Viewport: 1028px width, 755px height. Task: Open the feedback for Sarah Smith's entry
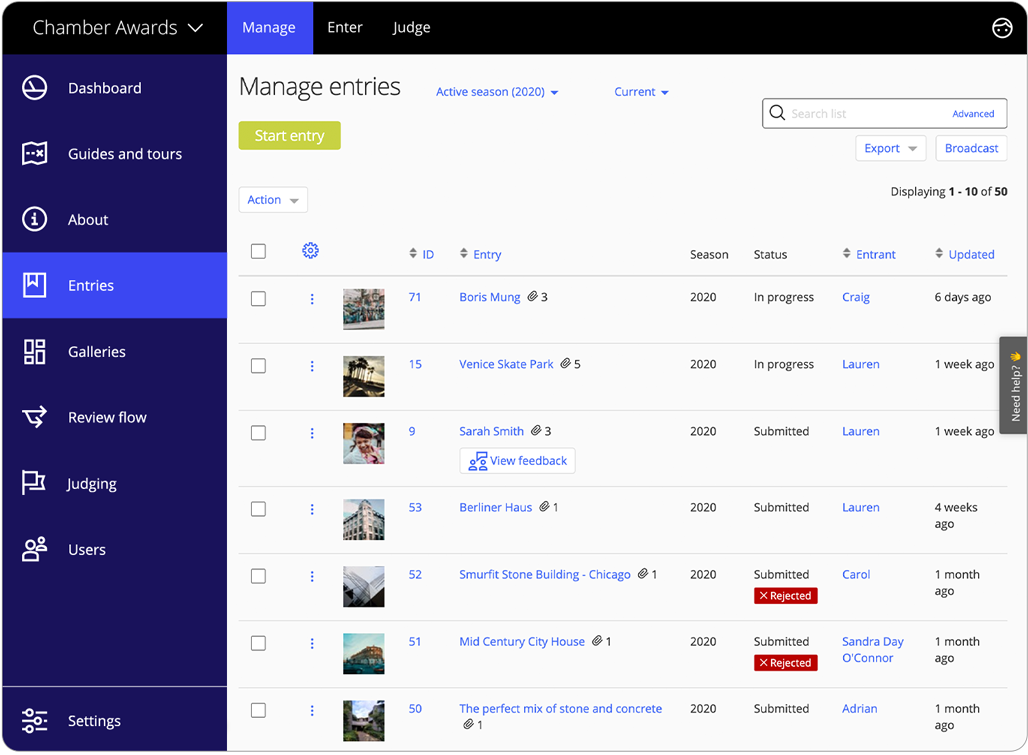(x=517, y=461)
